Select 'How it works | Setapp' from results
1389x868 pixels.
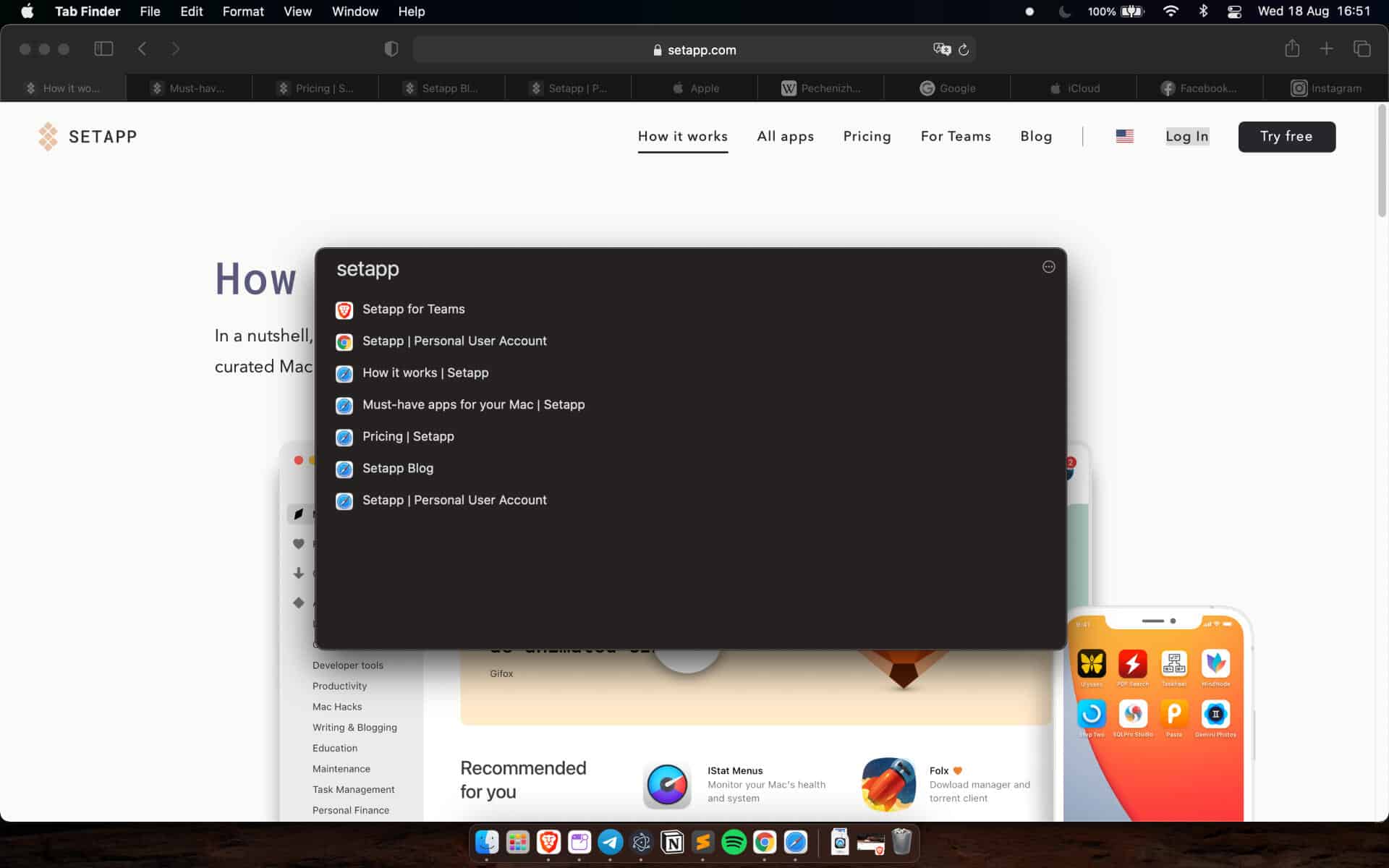424,373
